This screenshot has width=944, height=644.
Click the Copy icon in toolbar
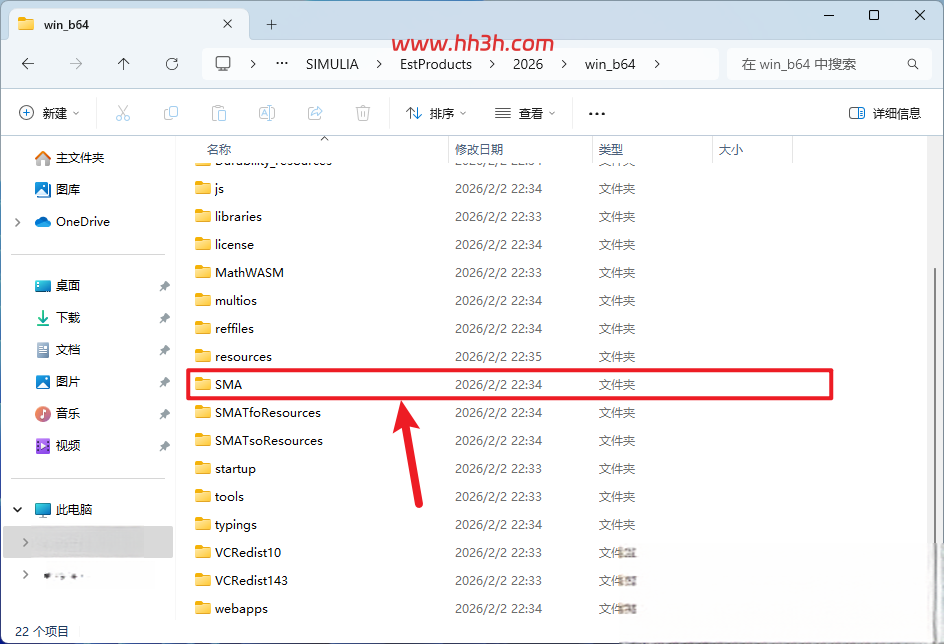[171, 113]
